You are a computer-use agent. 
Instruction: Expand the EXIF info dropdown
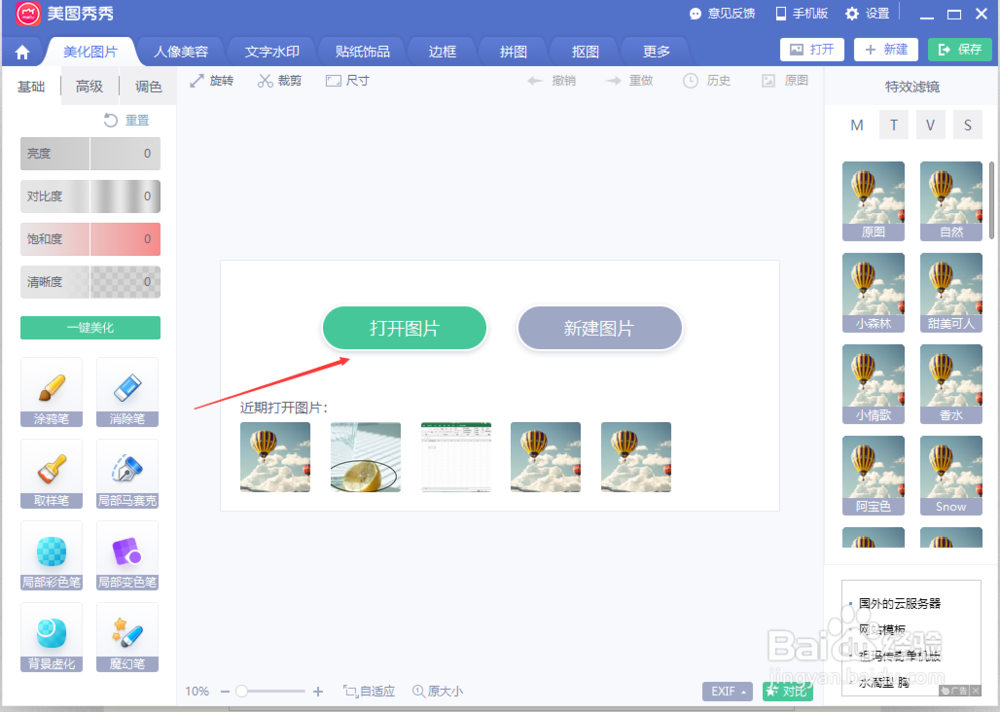click(726, 691)
